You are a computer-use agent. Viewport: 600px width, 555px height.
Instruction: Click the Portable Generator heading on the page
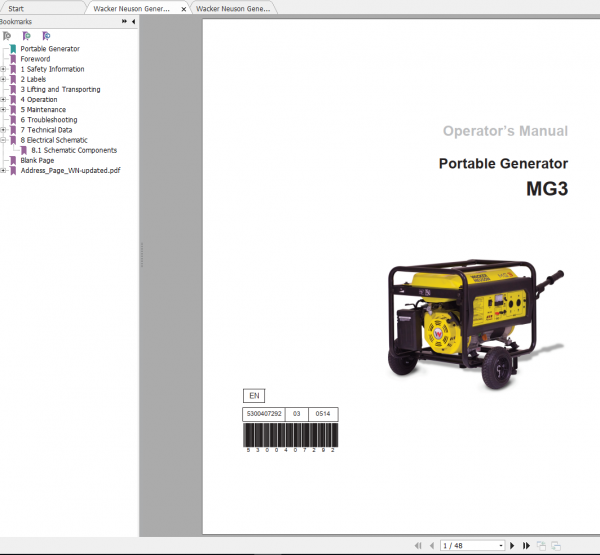click(x=503, y=163)
